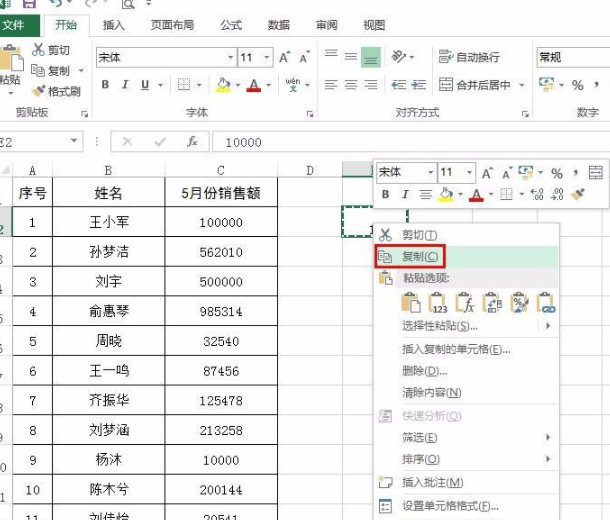Screen dimensions: 610x520
Task: Switch to the 视图 View tab
Action: pos(374,25)
